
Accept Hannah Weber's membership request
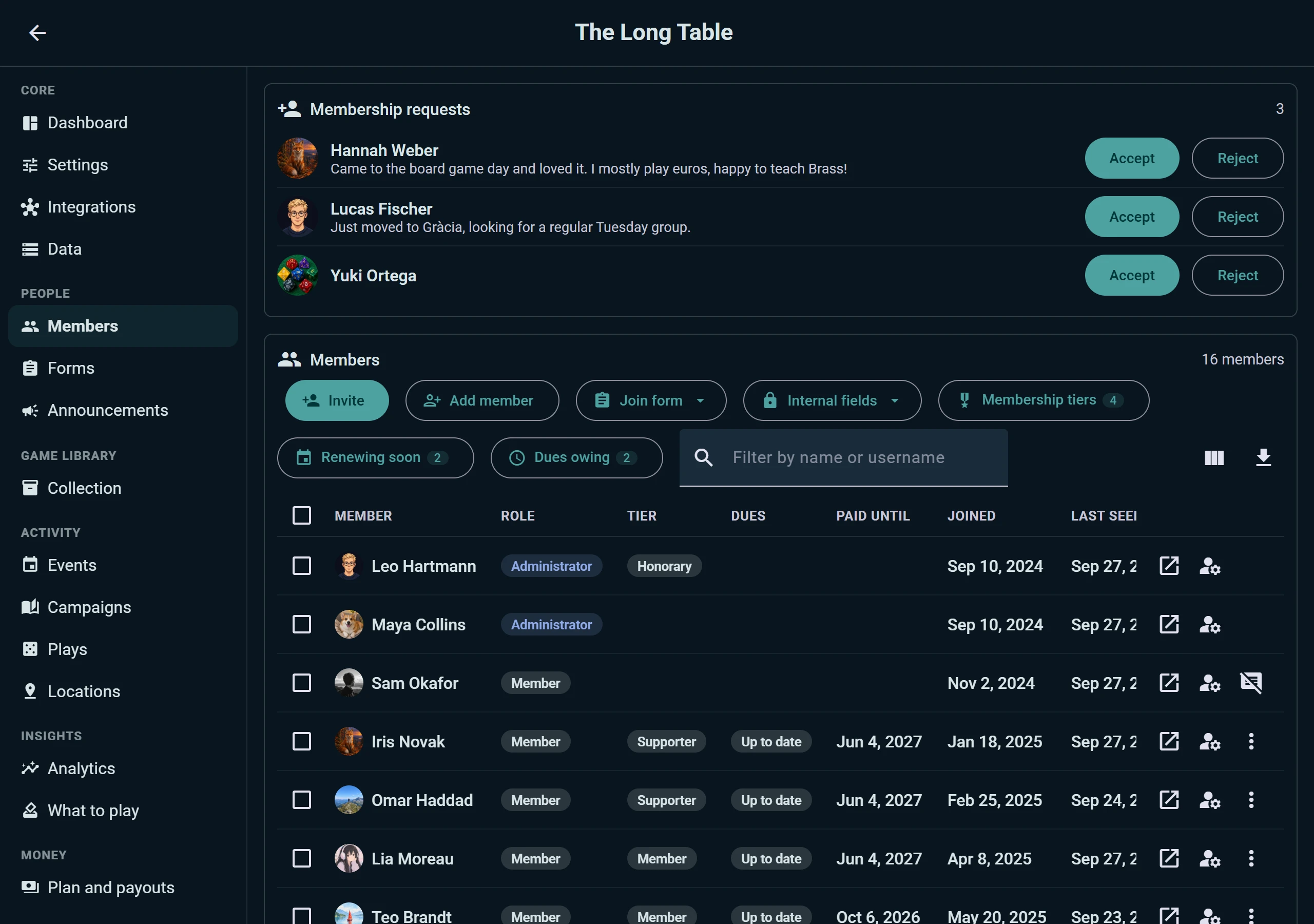1131,158
